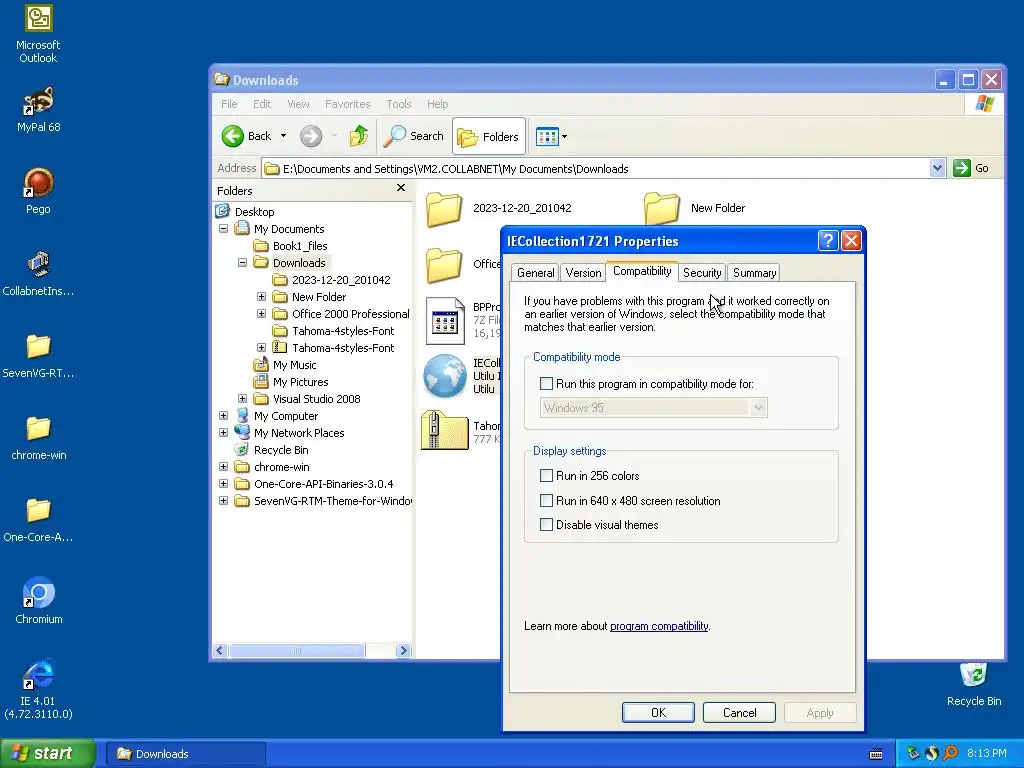The height and width of the screenshot is (768, 1024).
Task: Go up one folder level
Action: [359, 136]
